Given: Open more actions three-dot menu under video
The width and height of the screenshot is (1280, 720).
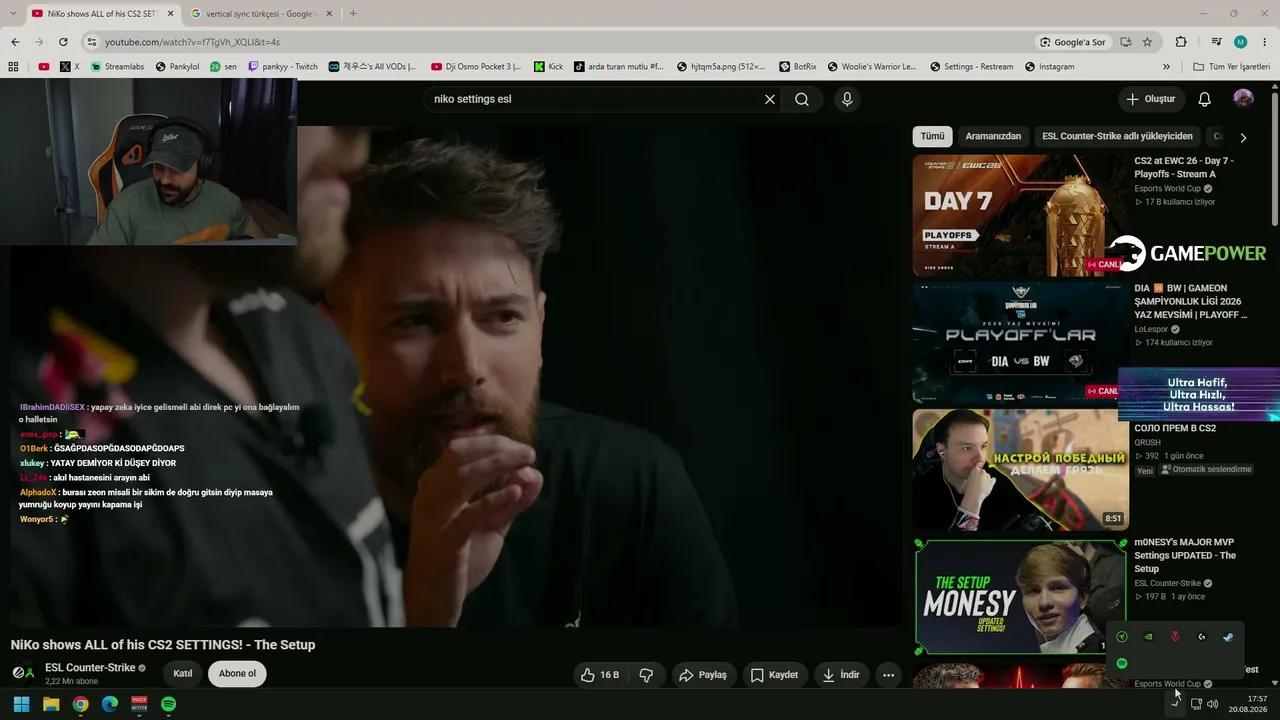Looking at the screenshot, I should [888, 675].
